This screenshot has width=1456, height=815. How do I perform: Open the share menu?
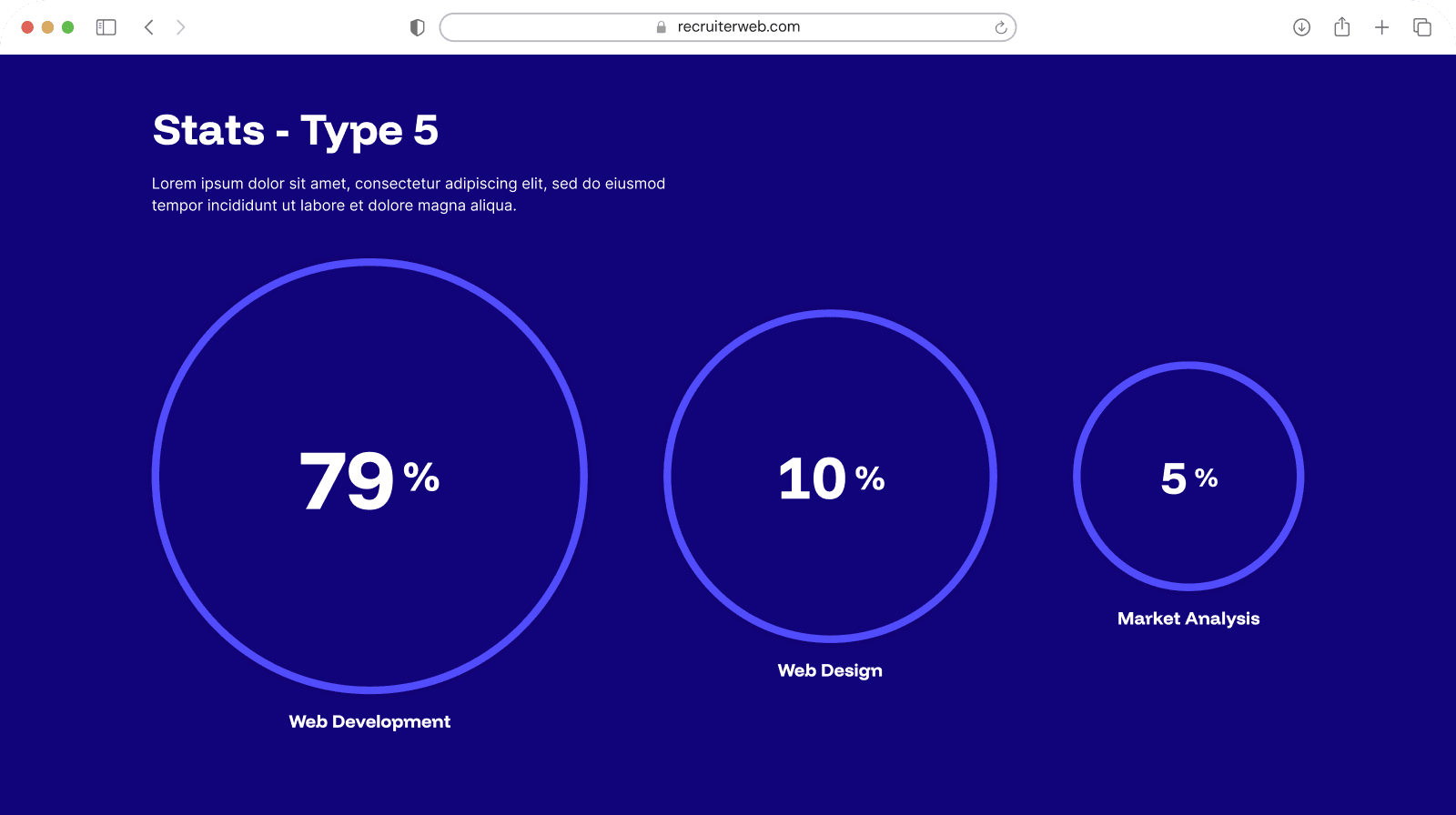1341,27
